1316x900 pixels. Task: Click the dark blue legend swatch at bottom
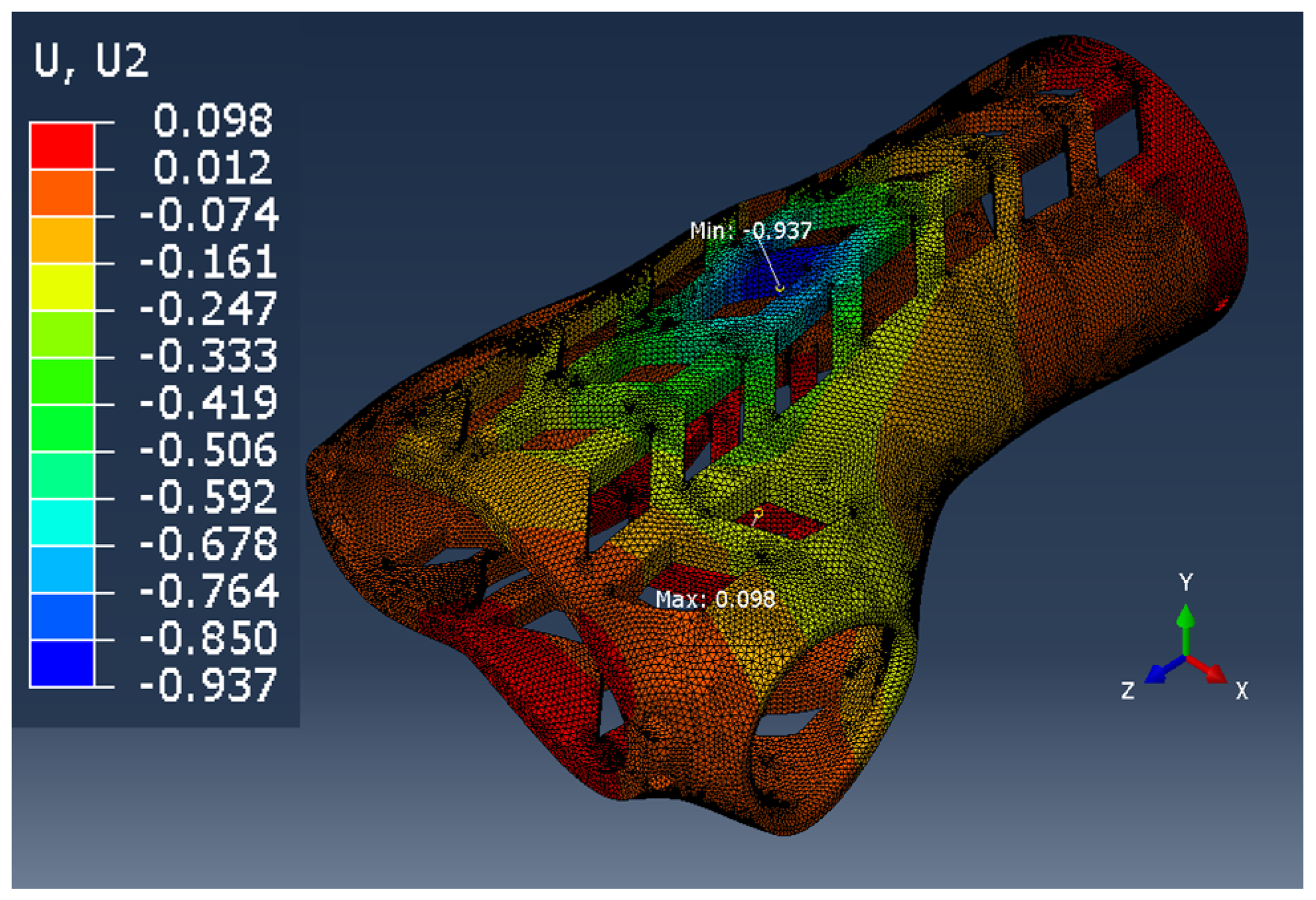point(62,664)
